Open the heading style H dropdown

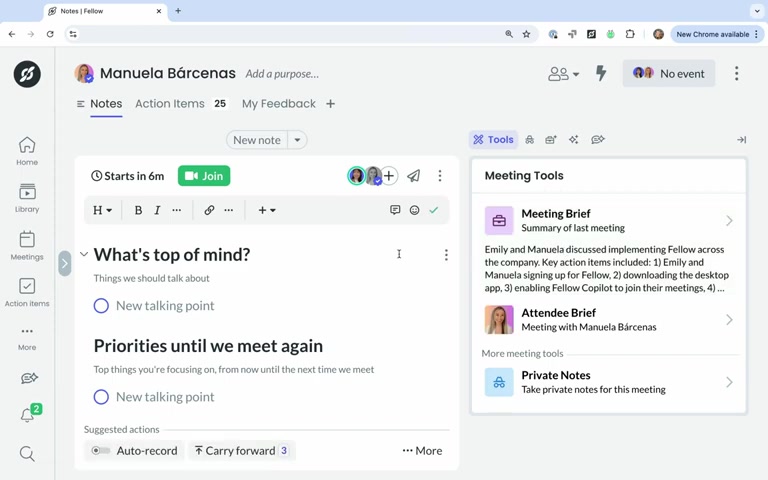(x=102, y=210)
